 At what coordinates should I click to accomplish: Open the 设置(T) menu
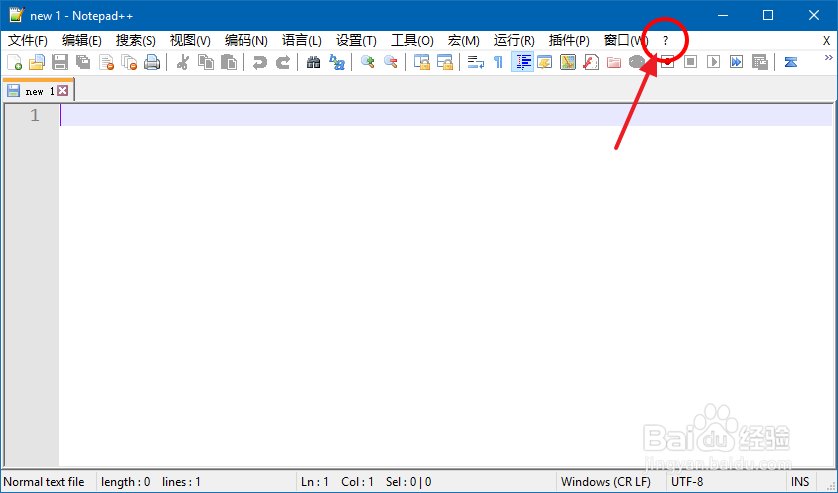(x=356, y=41)
